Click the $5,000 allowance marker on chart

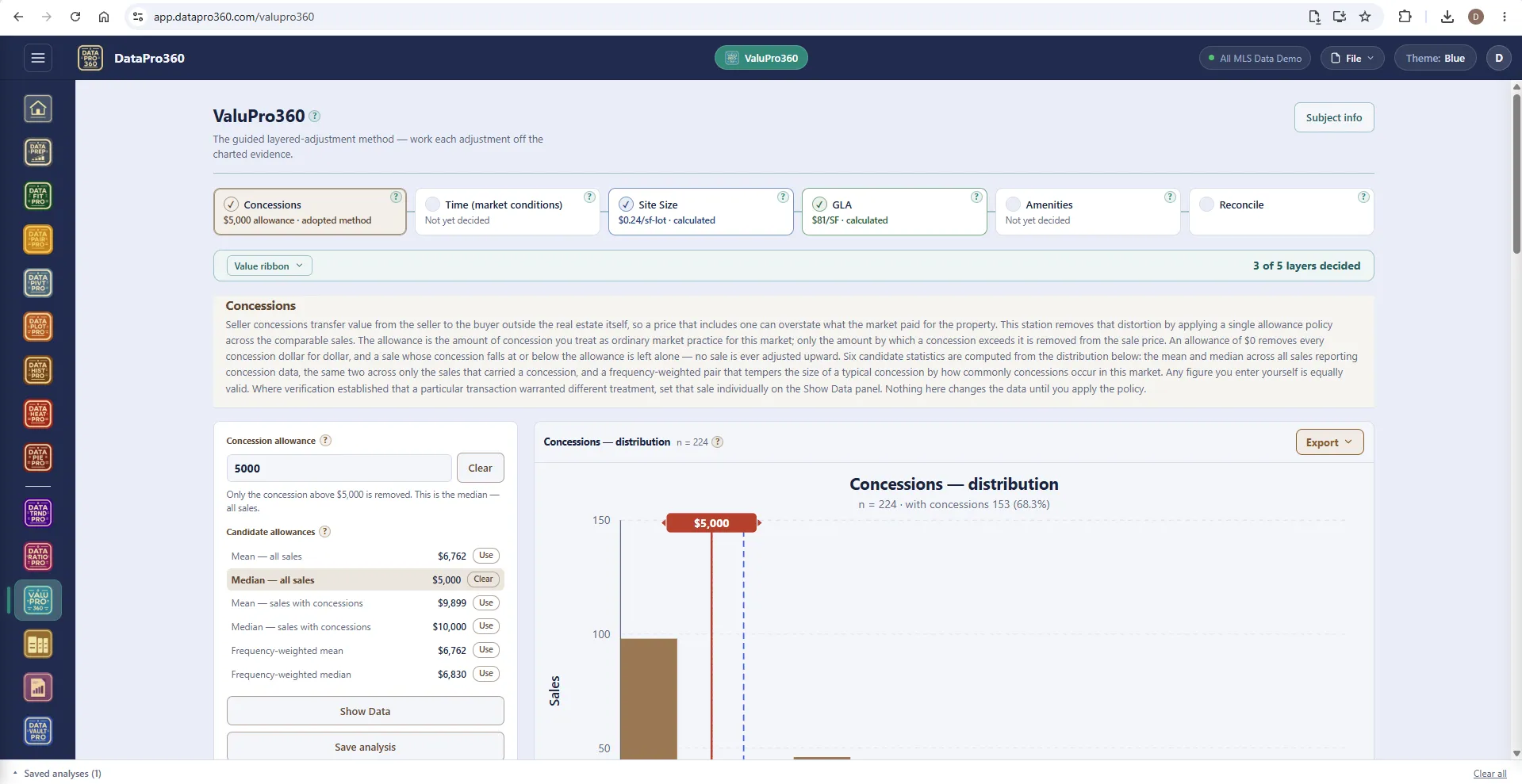coord(711,523)
